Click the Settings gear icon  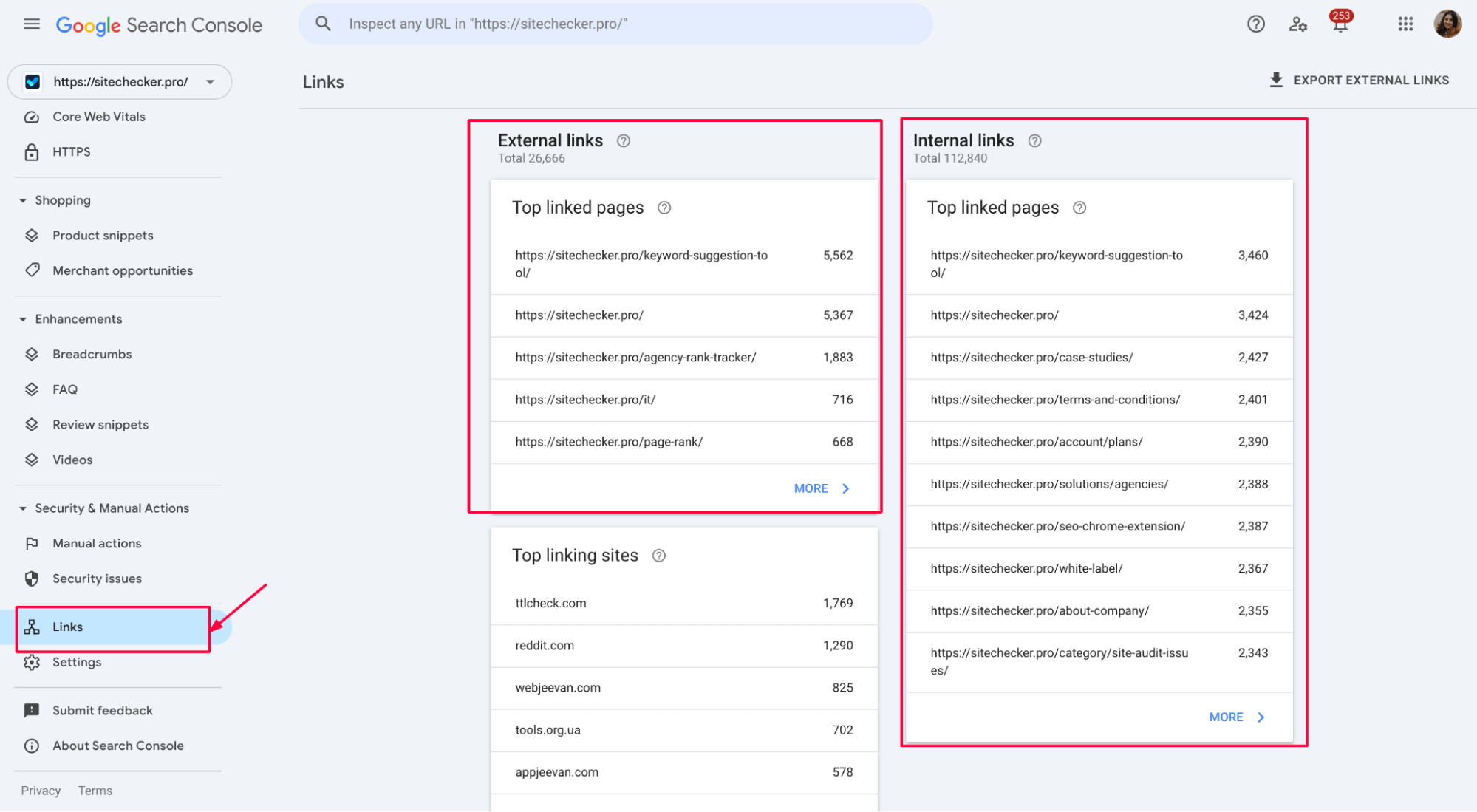point(32,663)
